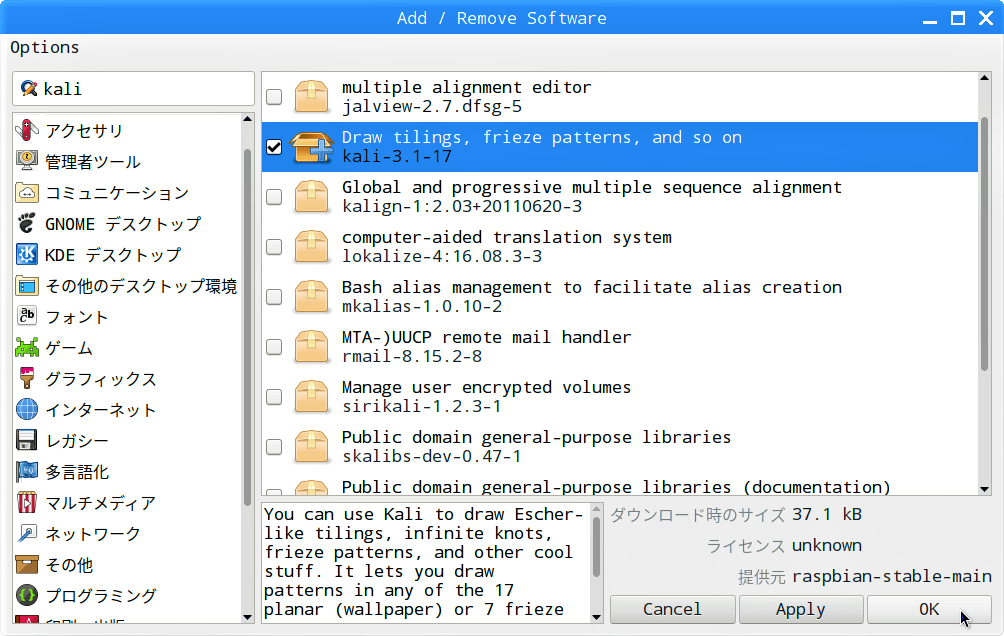This screenshot has width=1004, height=636.
Task: Click the kali-3.1-17 package icon
Action: pos(312,147)
